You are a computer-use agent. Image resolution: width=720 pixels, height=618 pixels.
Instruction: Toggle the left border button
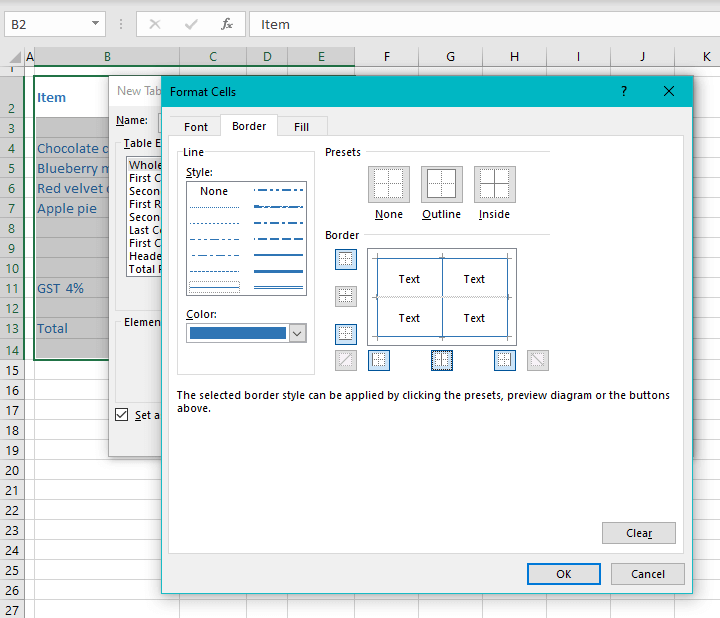pos(379,360)
